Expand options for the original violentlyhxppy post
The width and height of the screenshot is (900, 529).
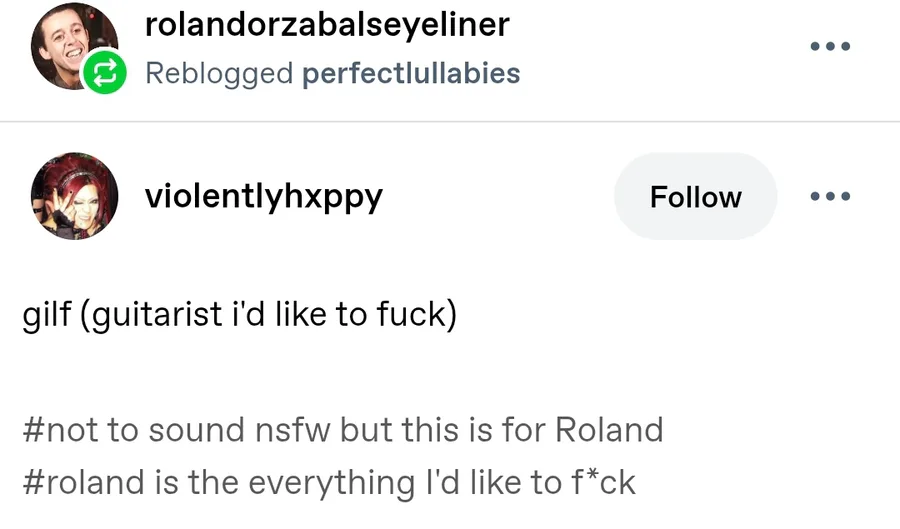830,196
